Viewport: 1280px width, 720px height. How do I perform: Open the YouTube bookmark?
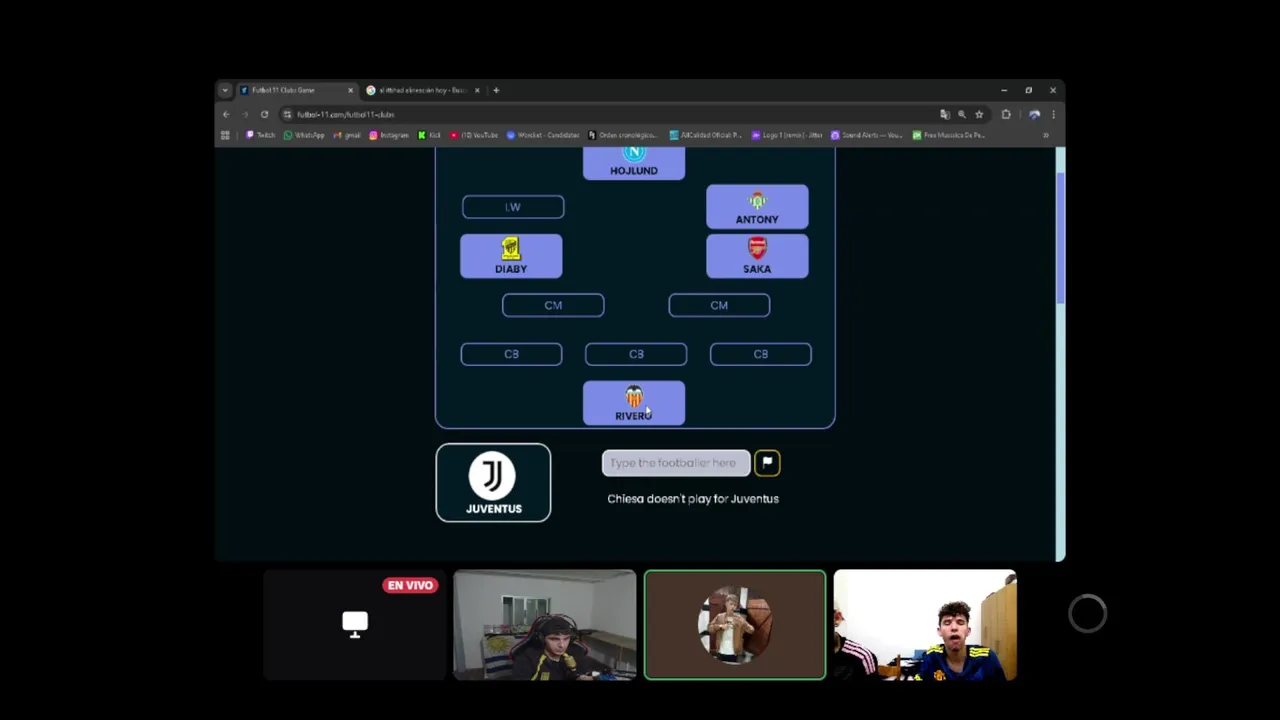pos(474,135)
